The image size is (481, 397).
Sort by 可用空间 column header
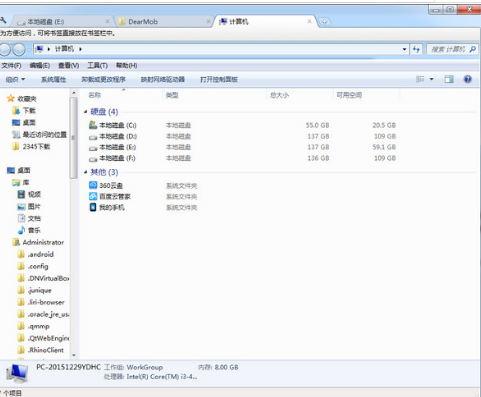pos(349,95)
